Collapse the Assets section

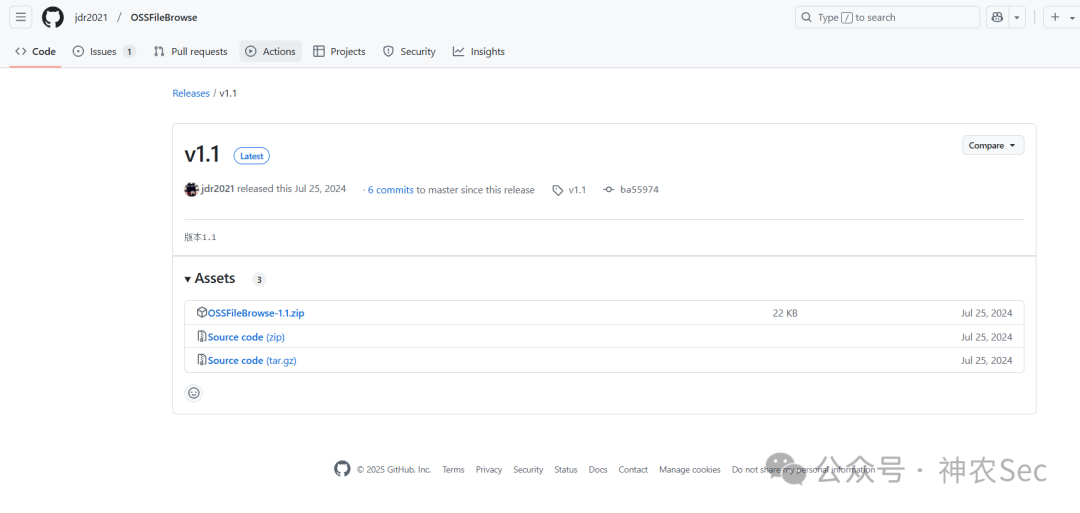point(209,279)
